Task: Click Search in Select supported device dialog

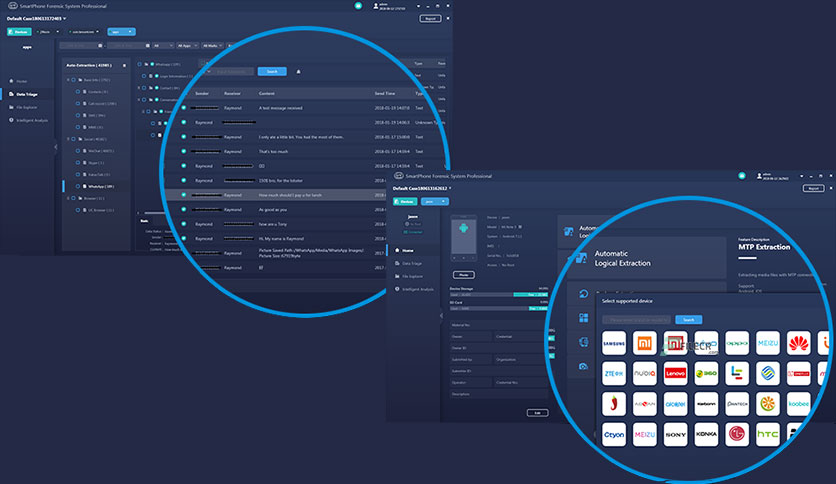Action: coord(688,320)
